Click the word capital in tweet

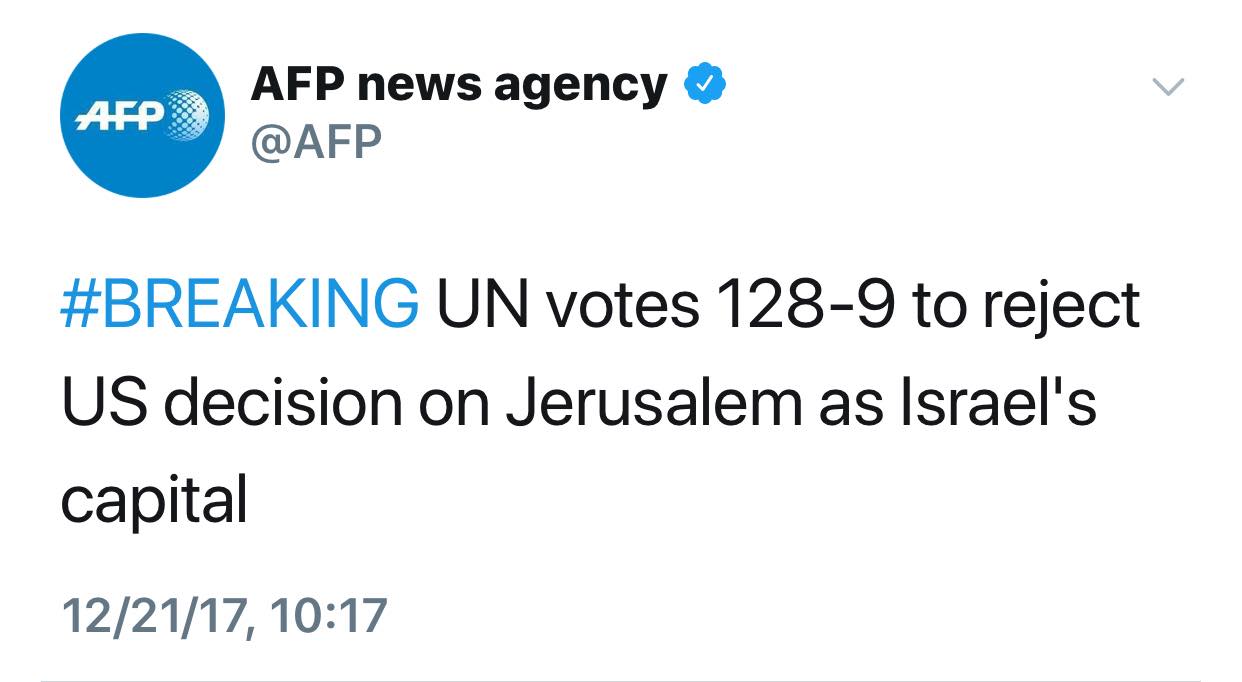point(153,503)
